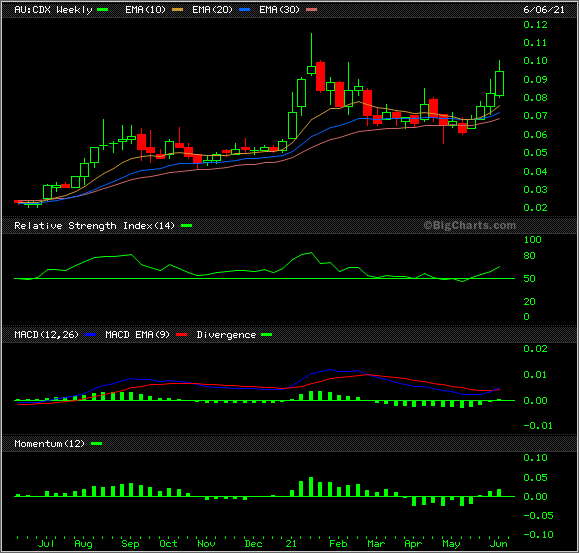Click the Momentum(12) green legend swatch
Image resolution: width=579 pixels, height=553 pixels.
[96, 443]
